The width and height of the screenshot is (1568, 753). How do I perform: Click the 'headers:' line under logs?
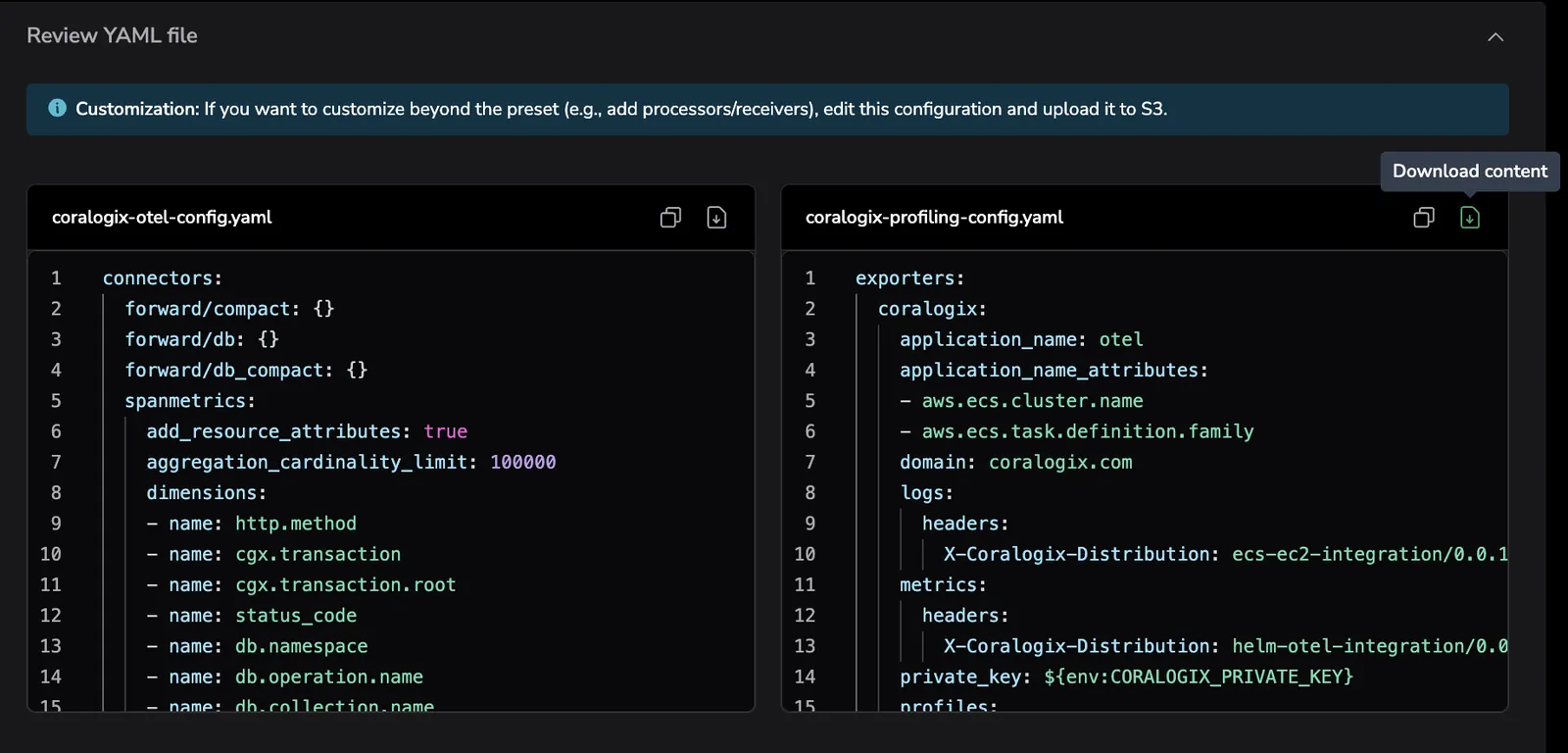pos(965,524)
